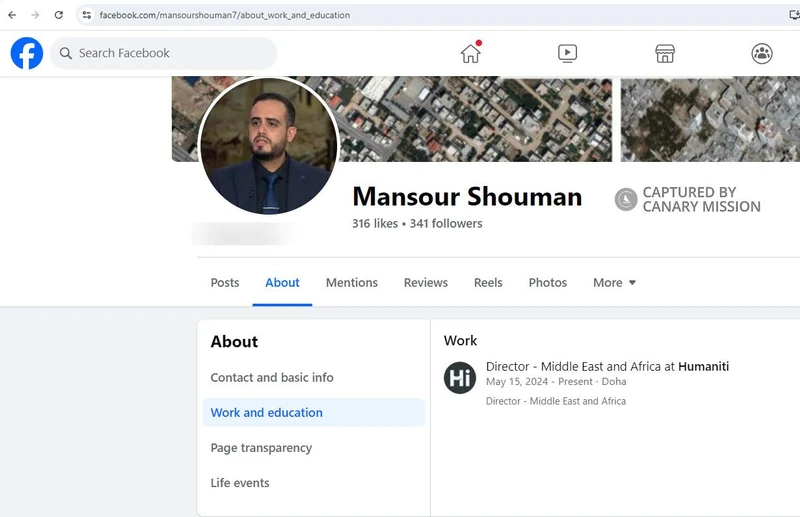Open the Groups icon
The width and height of the screenshot is (800, 517).
click(x=762, y=54)
